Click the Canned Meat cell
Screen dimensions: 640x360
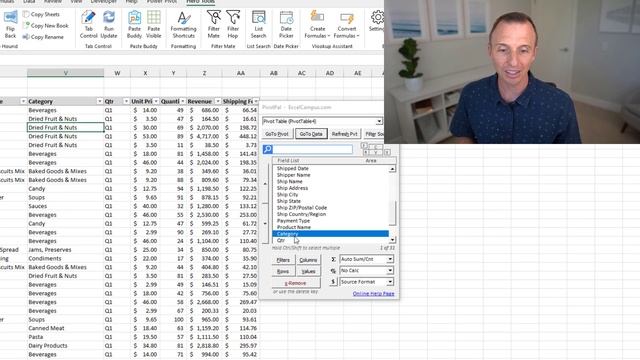coord(65,328)
